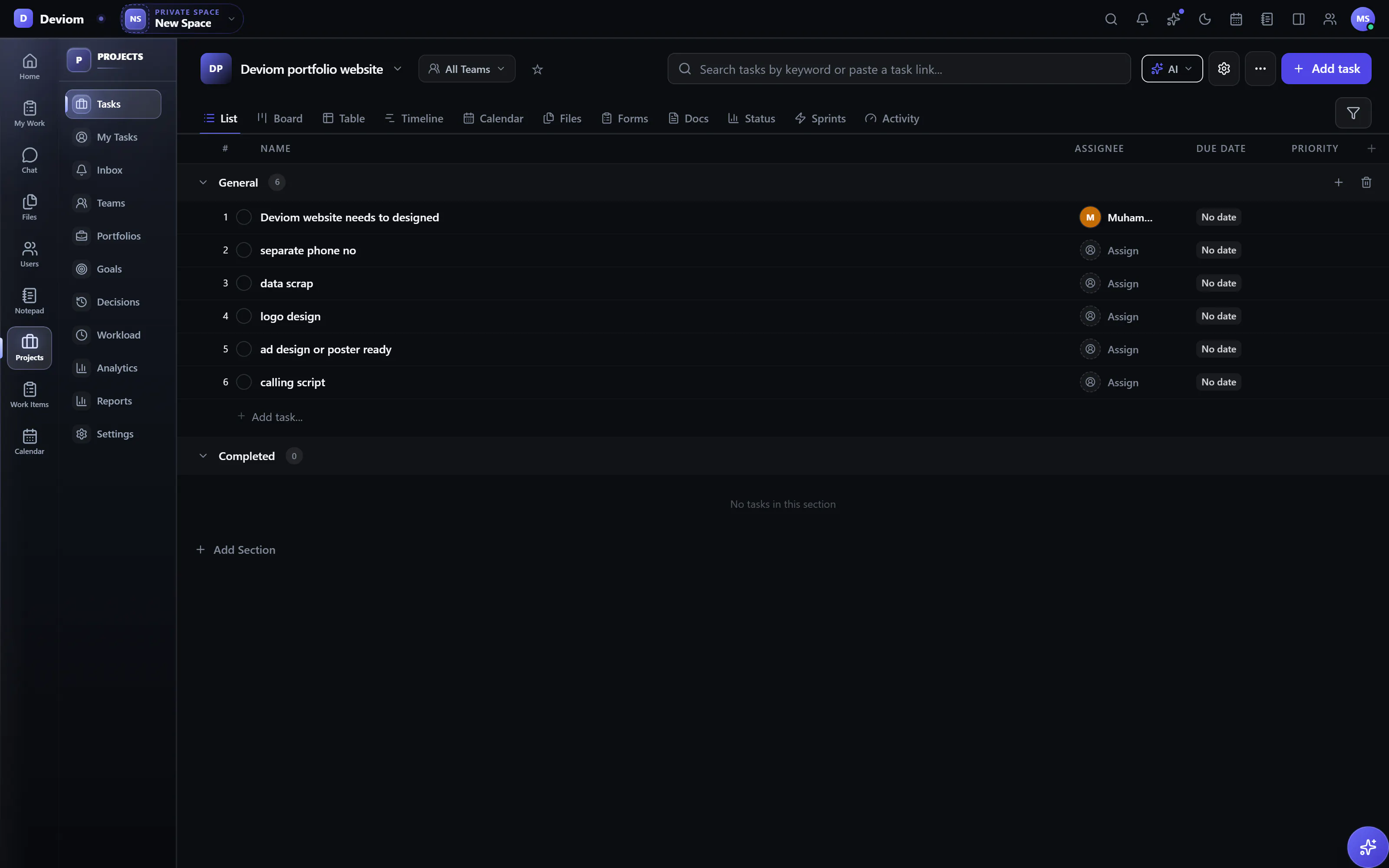Open Portfolios in the projects sidebar
The height and width of the screenshot is (868, 1389).
pos(112,236)
